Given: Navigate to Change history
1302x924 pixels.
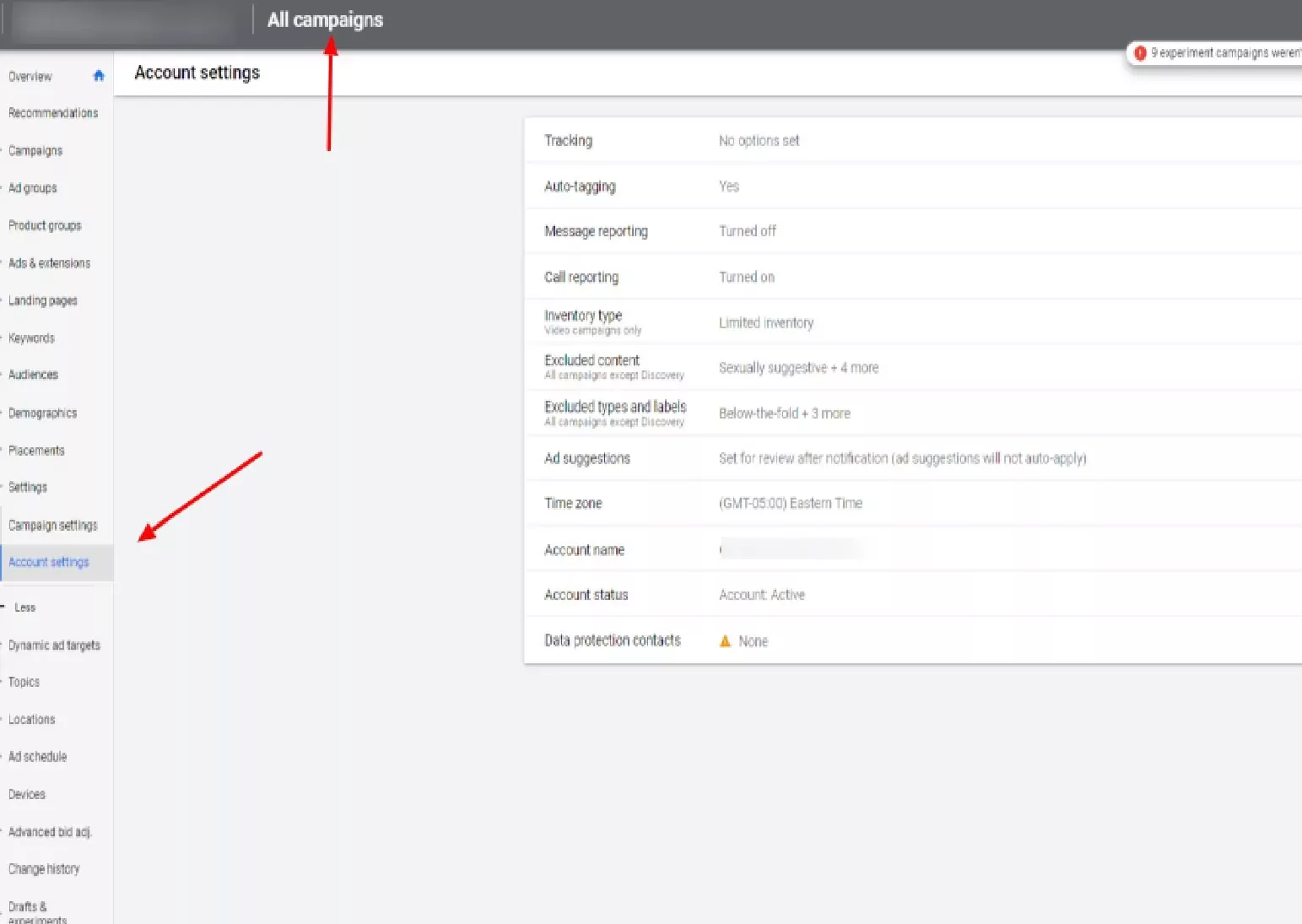Looking at the screenshot, I should pyautogui.click(x=44, y=869).
